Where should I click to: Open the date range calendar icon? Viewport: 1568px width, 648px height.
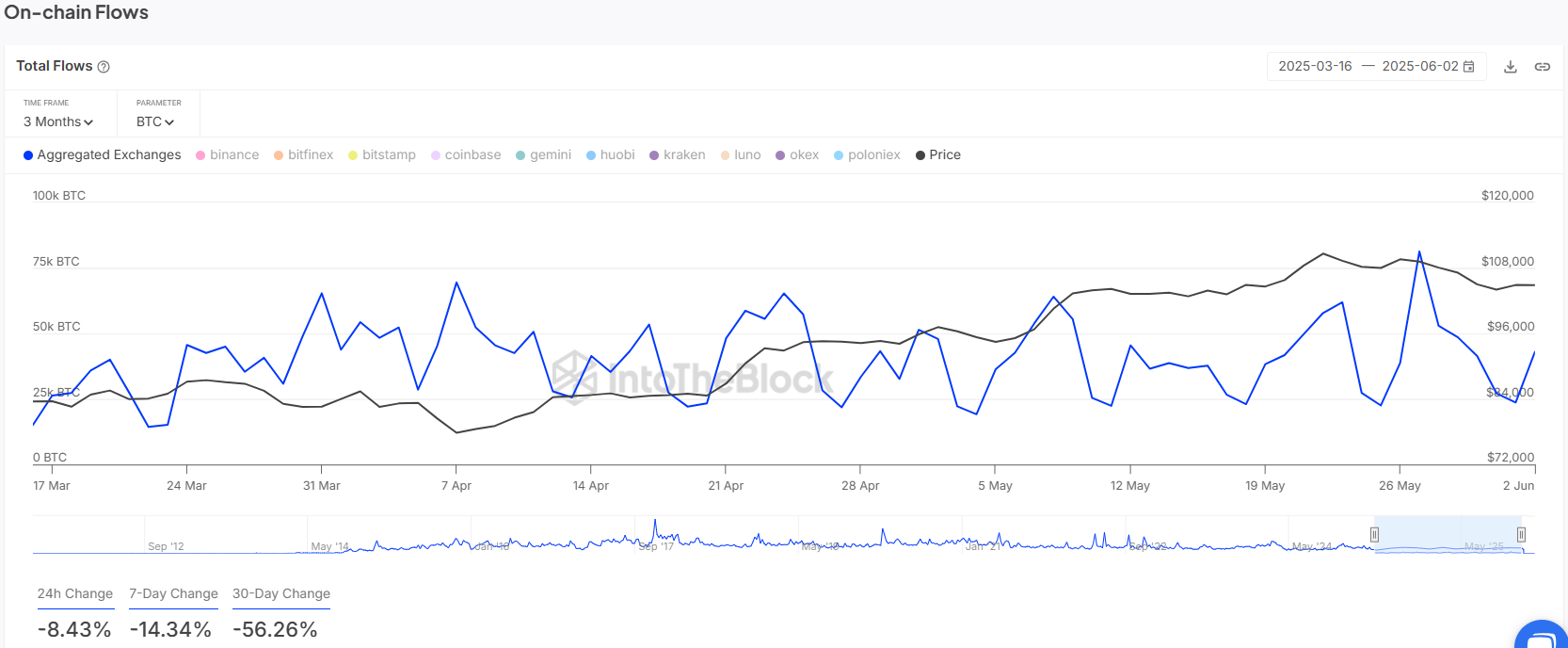pos(1469,67)
